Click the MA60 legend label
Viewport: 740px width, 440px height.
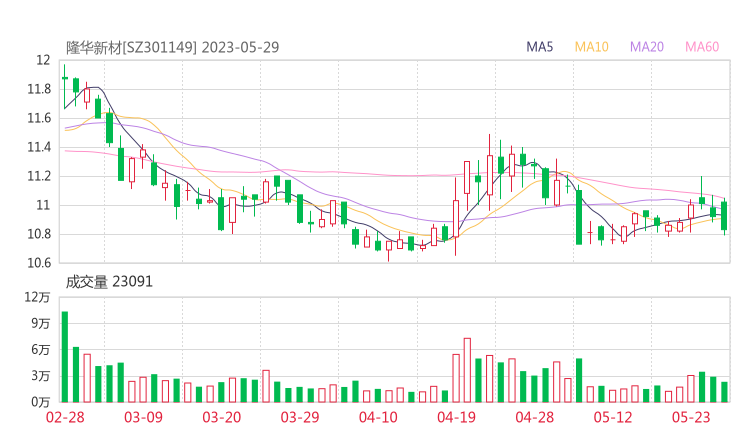[x=702, y=47]
